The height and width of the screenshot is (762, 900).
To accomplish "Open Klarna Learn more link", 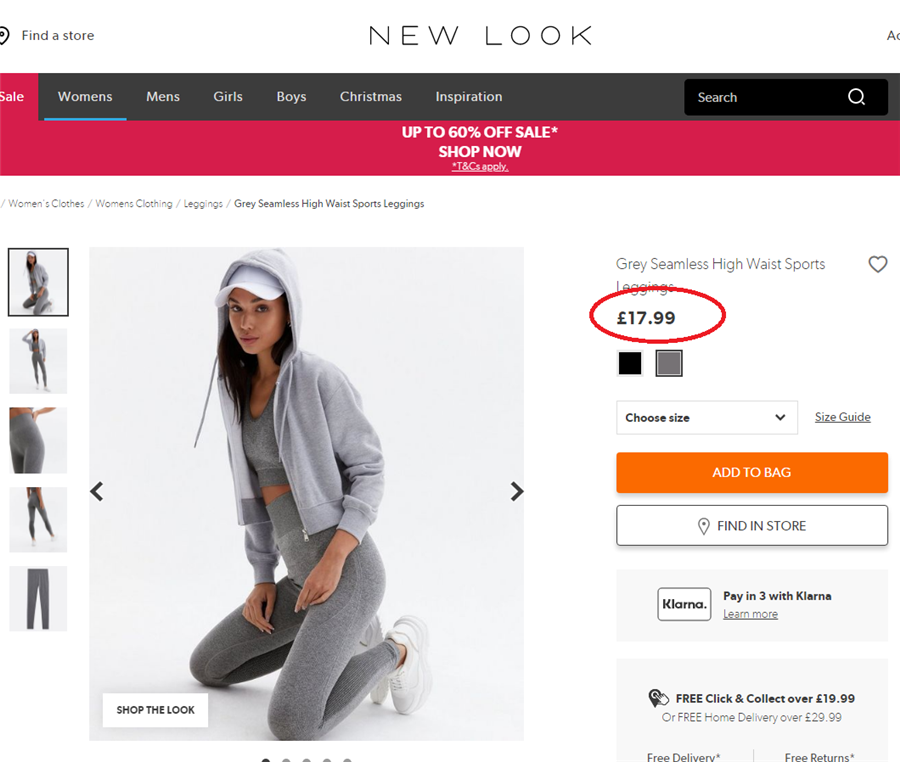I will pos(750,614).
